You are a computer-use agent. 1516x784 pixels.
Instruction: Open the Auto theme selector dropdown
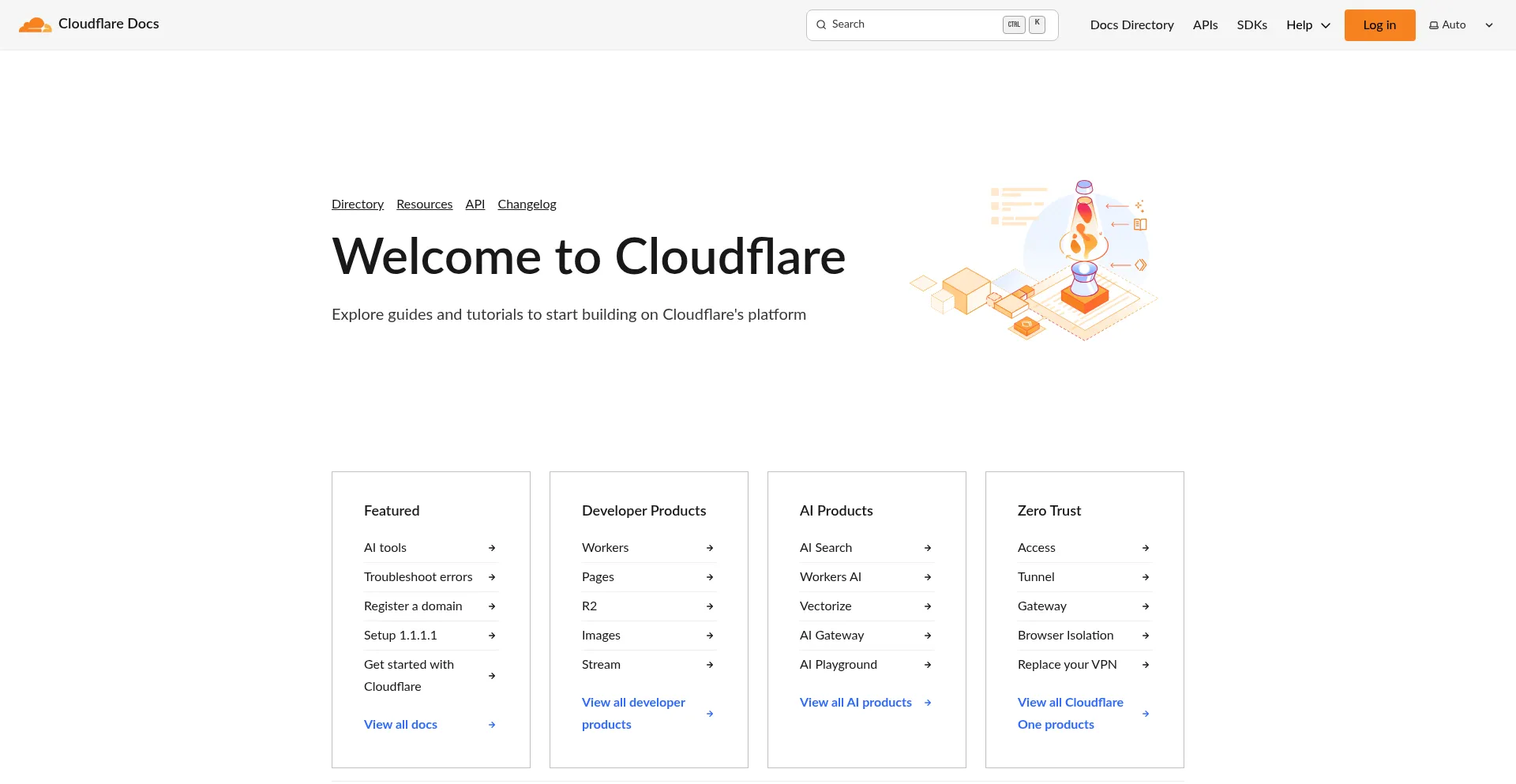pos(1461,25)
